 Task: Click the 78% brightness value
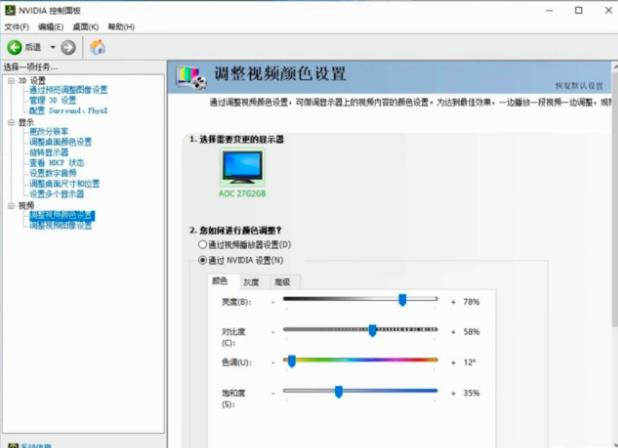(471, 302)
